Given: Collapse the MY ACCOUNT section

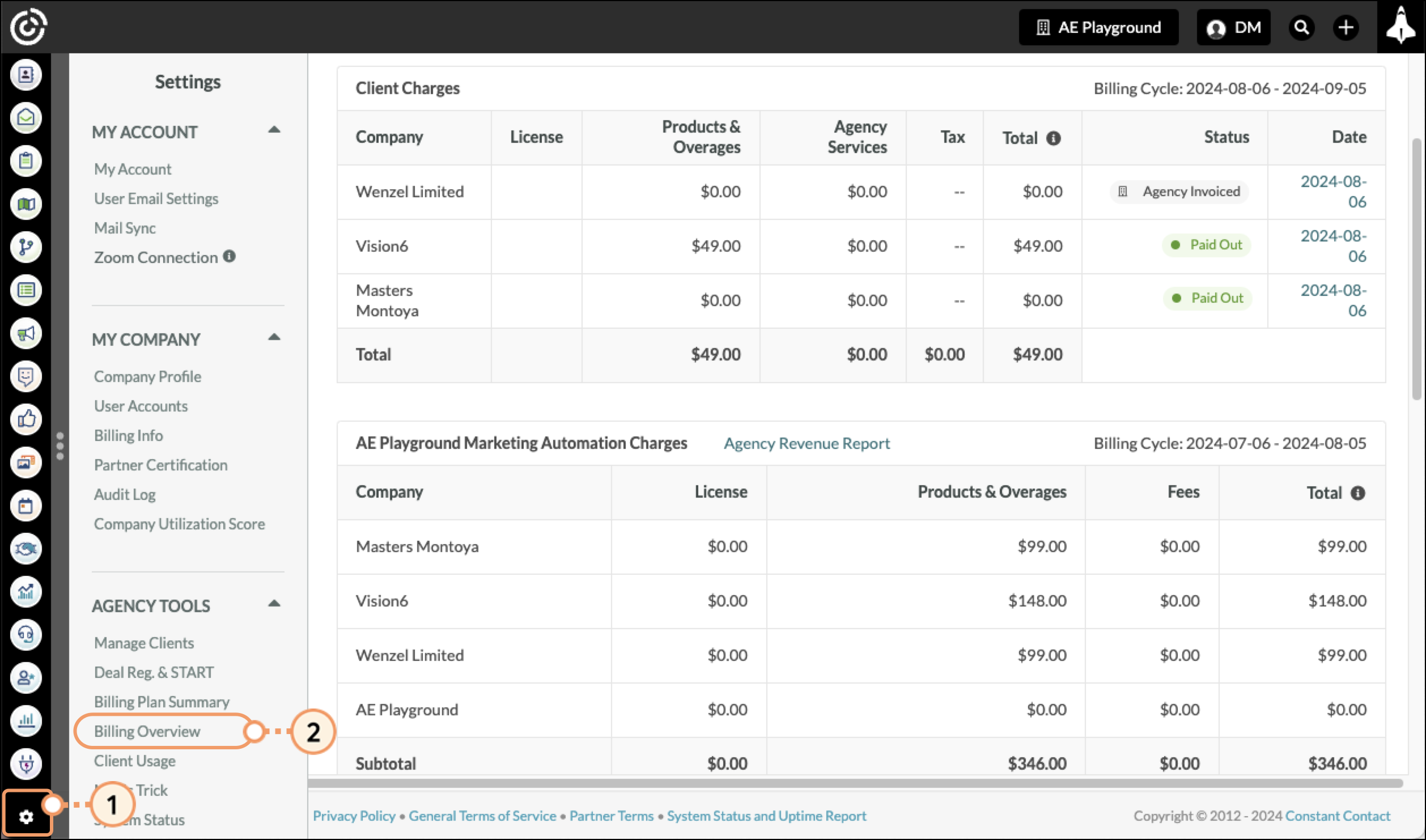Looking at the screenshot, I should [274, 130].
